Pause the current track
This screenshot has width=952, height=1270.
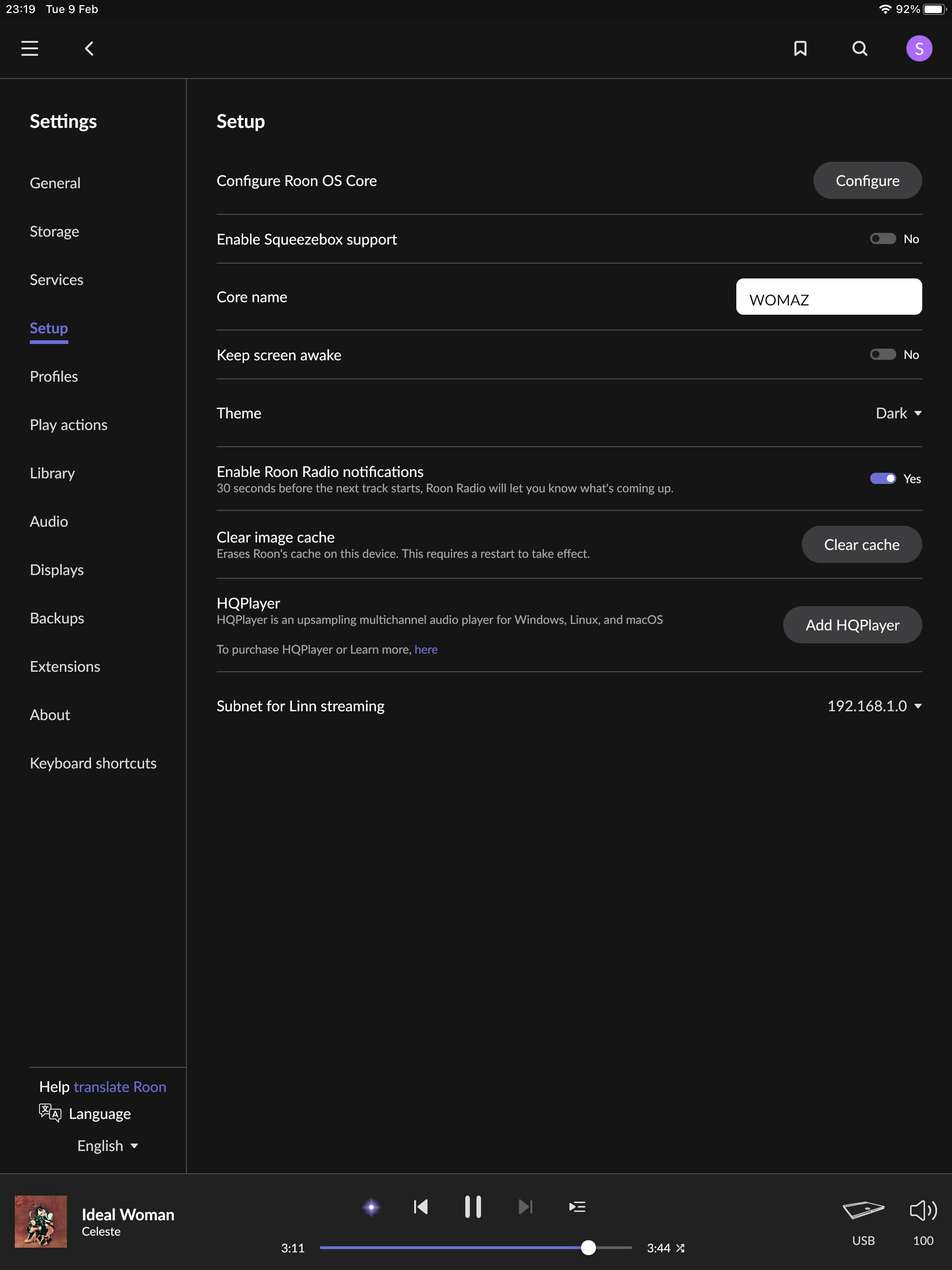tap(473, 1206)
